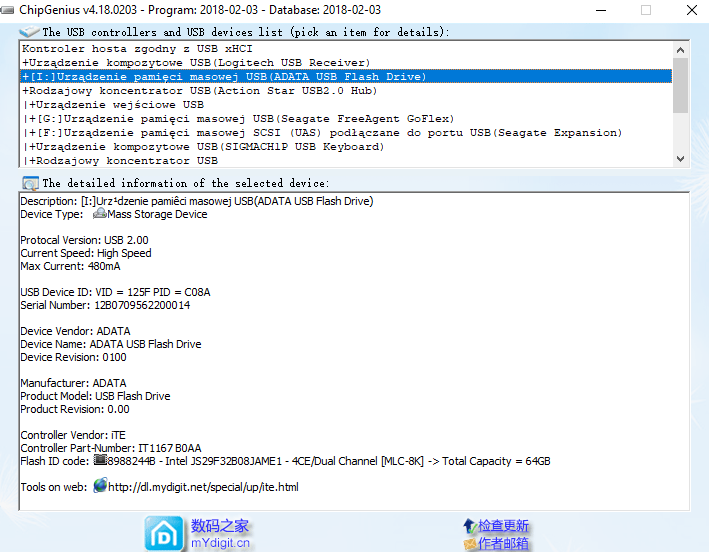The image size is (709, 552).
Task: Select Kontroler hosta zgodny z USB xHCI
Action: pyautogui.click(x=346, y=48)
